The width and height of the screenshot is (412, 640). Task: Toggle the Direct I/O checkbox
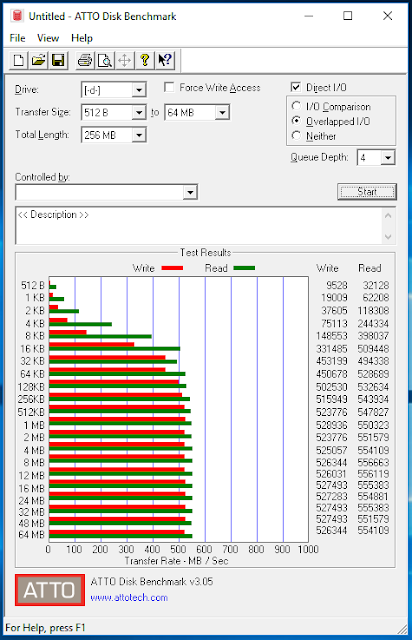point(296,87)
